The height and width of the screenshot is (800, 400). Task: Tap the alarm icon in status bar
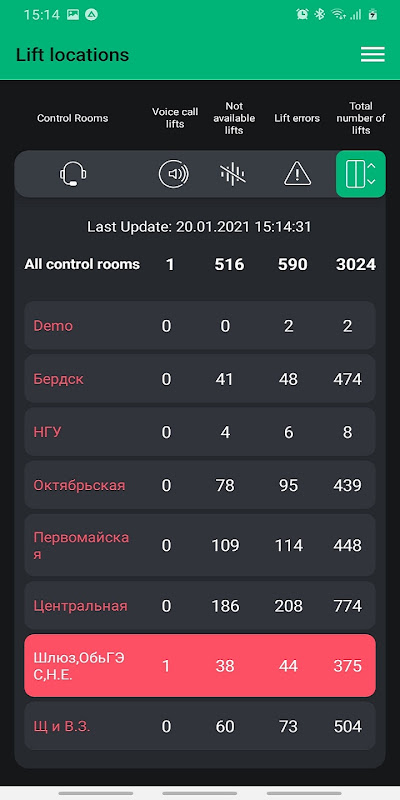pos(302,14)
